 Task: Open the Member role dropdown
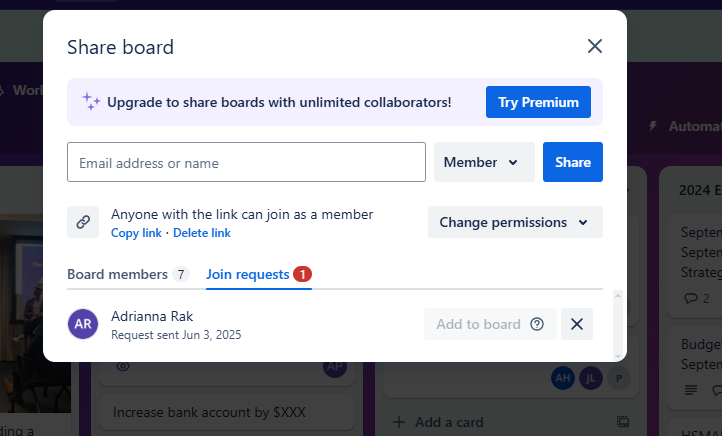point(484,162)
